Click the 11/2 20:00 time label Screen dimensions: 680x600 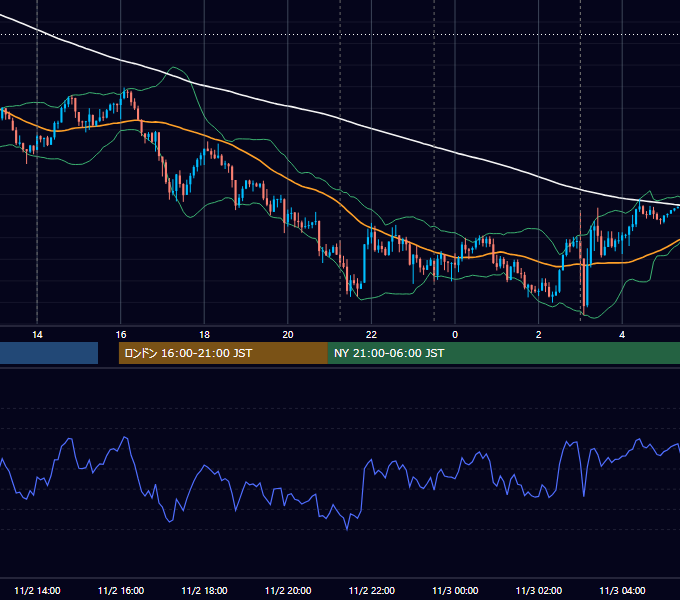[x=288, y=590]
